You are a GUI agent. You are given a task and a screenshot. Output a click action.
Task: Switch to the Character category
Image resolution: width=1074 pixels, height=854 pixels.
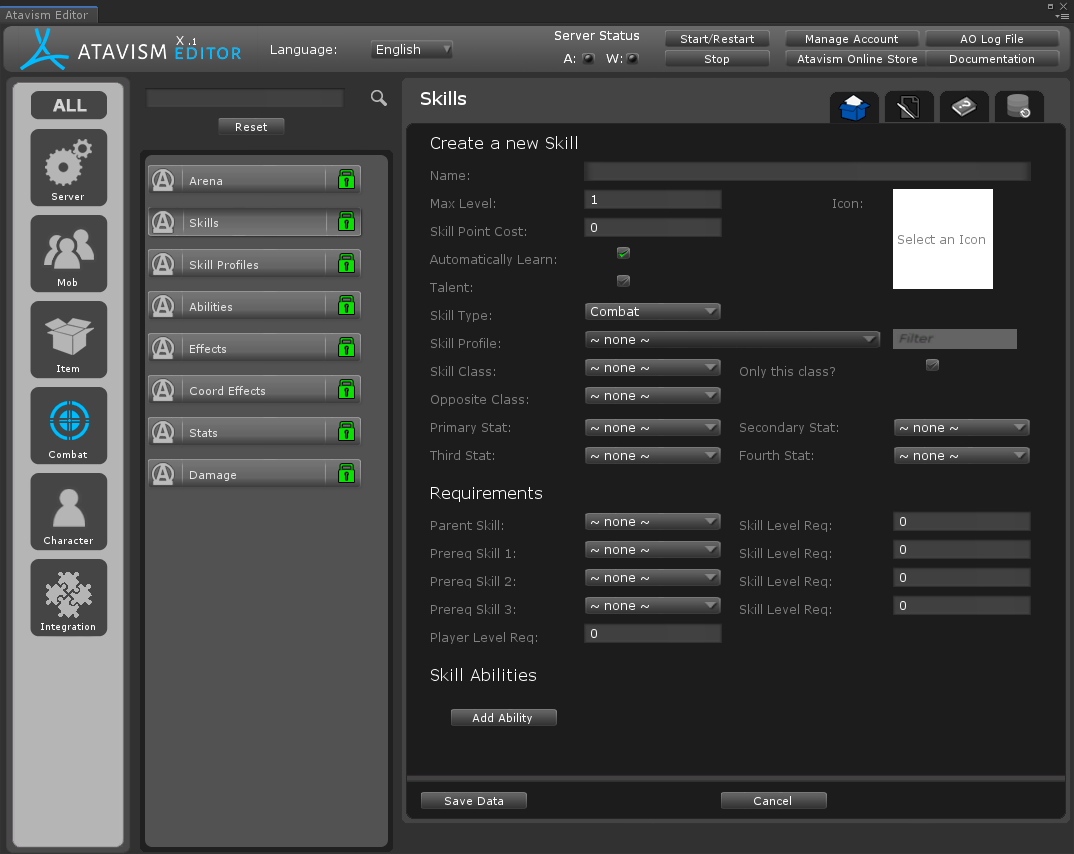point(68,511)
